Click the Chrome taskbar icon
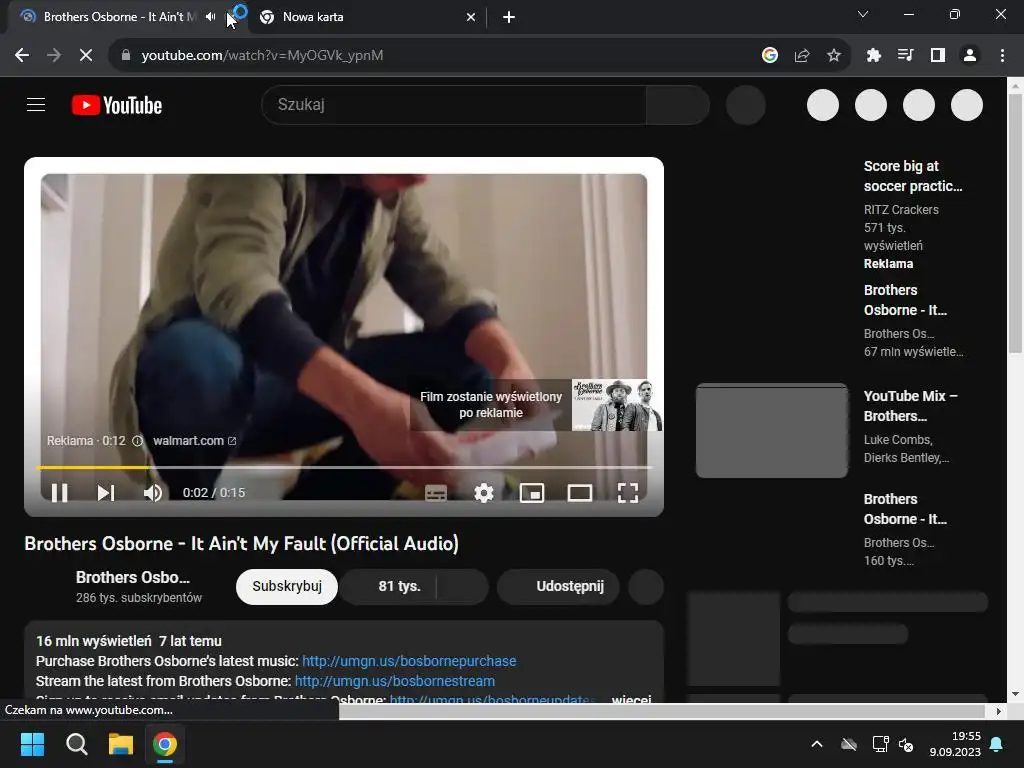The height and width of the screenshot is (768, 1024). [165, 744]
